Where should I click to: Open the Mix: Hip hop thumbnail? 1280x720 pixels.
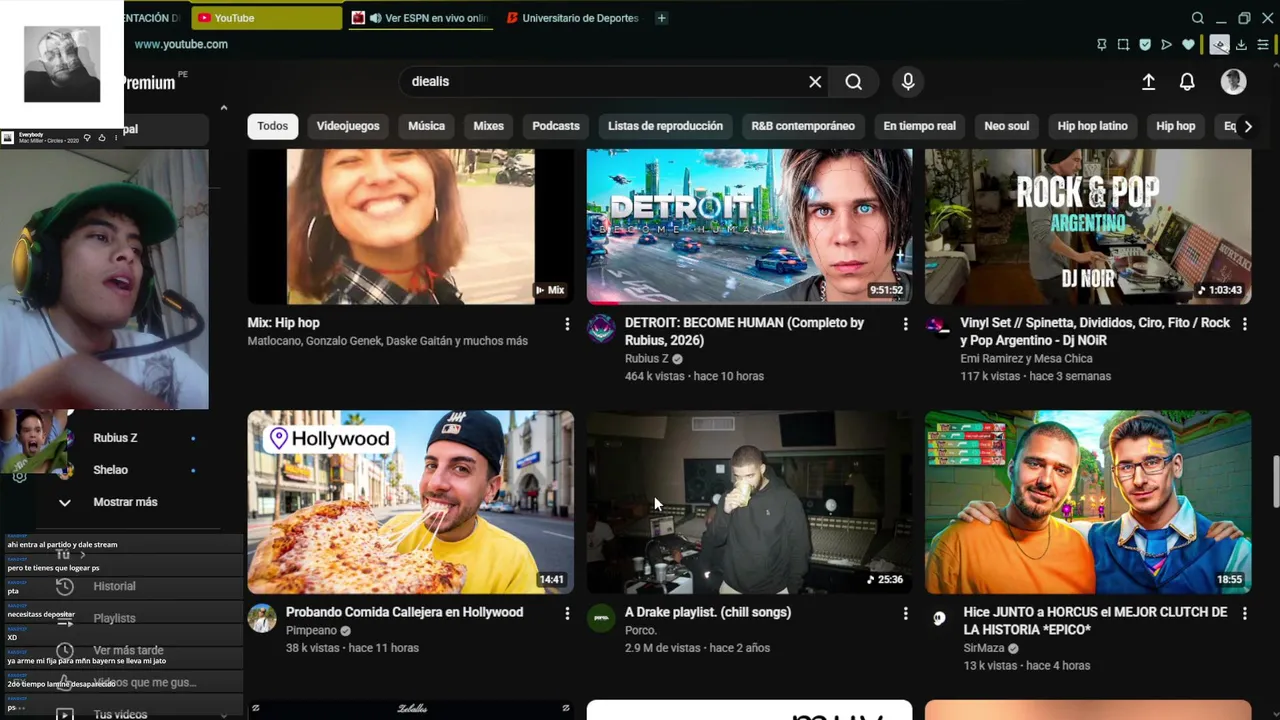[x=411, y=227]
